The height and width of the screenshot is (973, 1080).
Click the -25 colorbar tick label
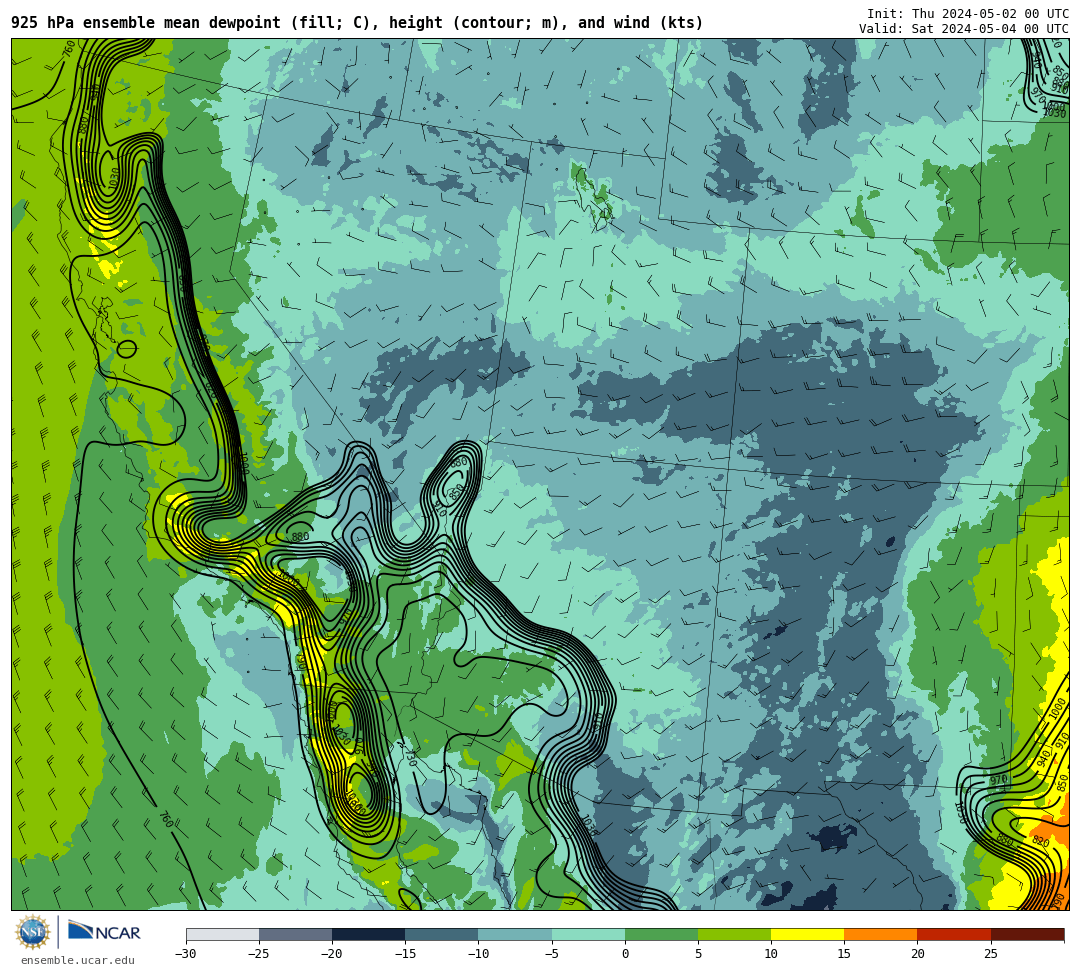(x=259, y=954)
